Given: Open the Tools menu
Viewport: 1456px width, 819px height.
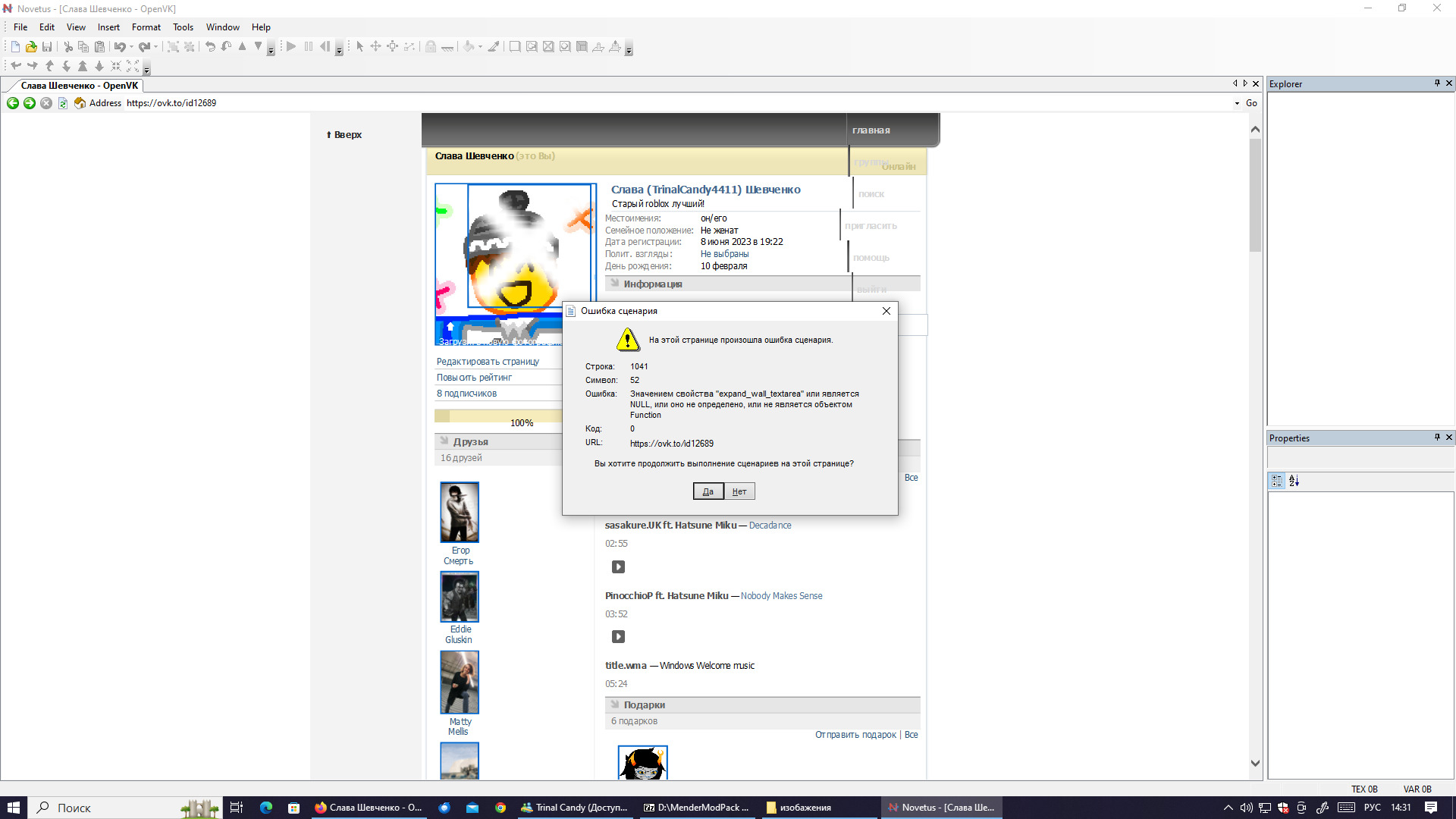Looking at the screenshot, I should (183, 27).
